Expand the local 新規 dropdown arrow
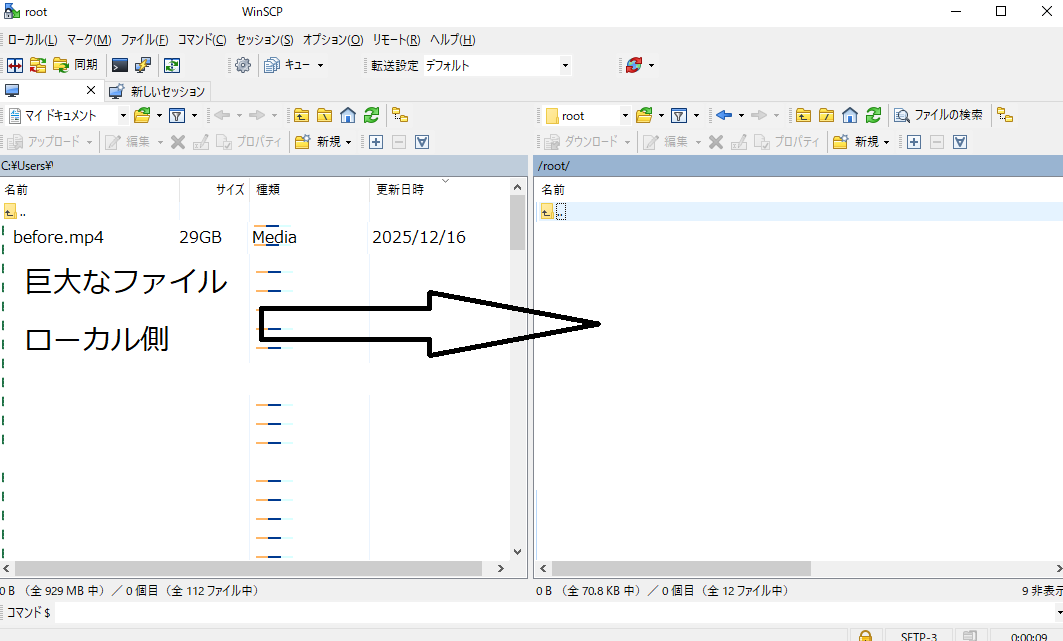 348,142
